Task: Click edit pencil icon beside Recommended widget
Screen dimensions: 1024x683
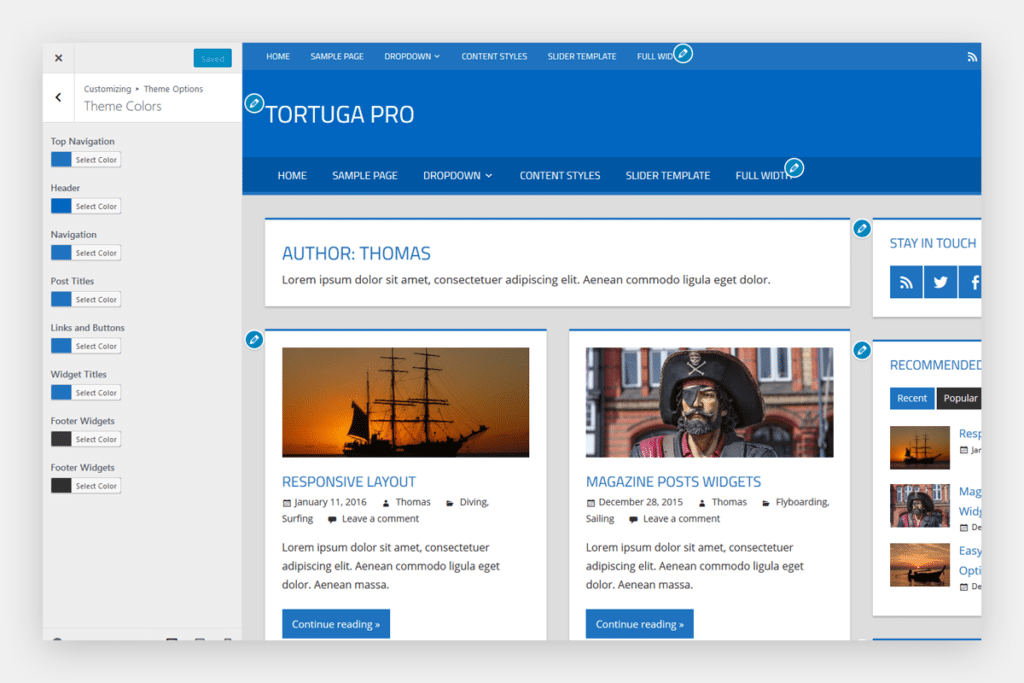Action: coord(861,350)
